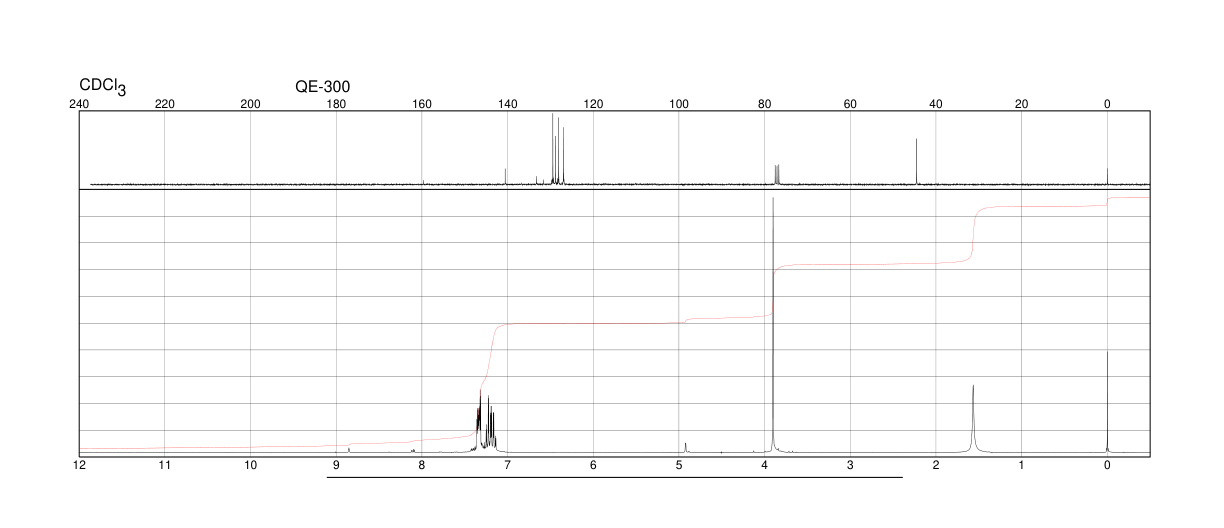The image size is (1224, 528).
Task: Click the 1 ppm proton axis label
Action: coord(1021,465)
